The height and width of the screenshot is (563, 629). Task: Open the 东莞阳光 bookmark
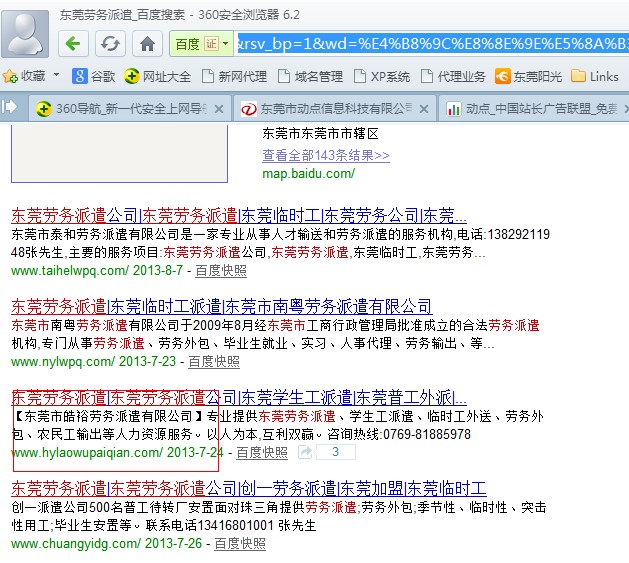pyautogui.click(x=528, y=76)
